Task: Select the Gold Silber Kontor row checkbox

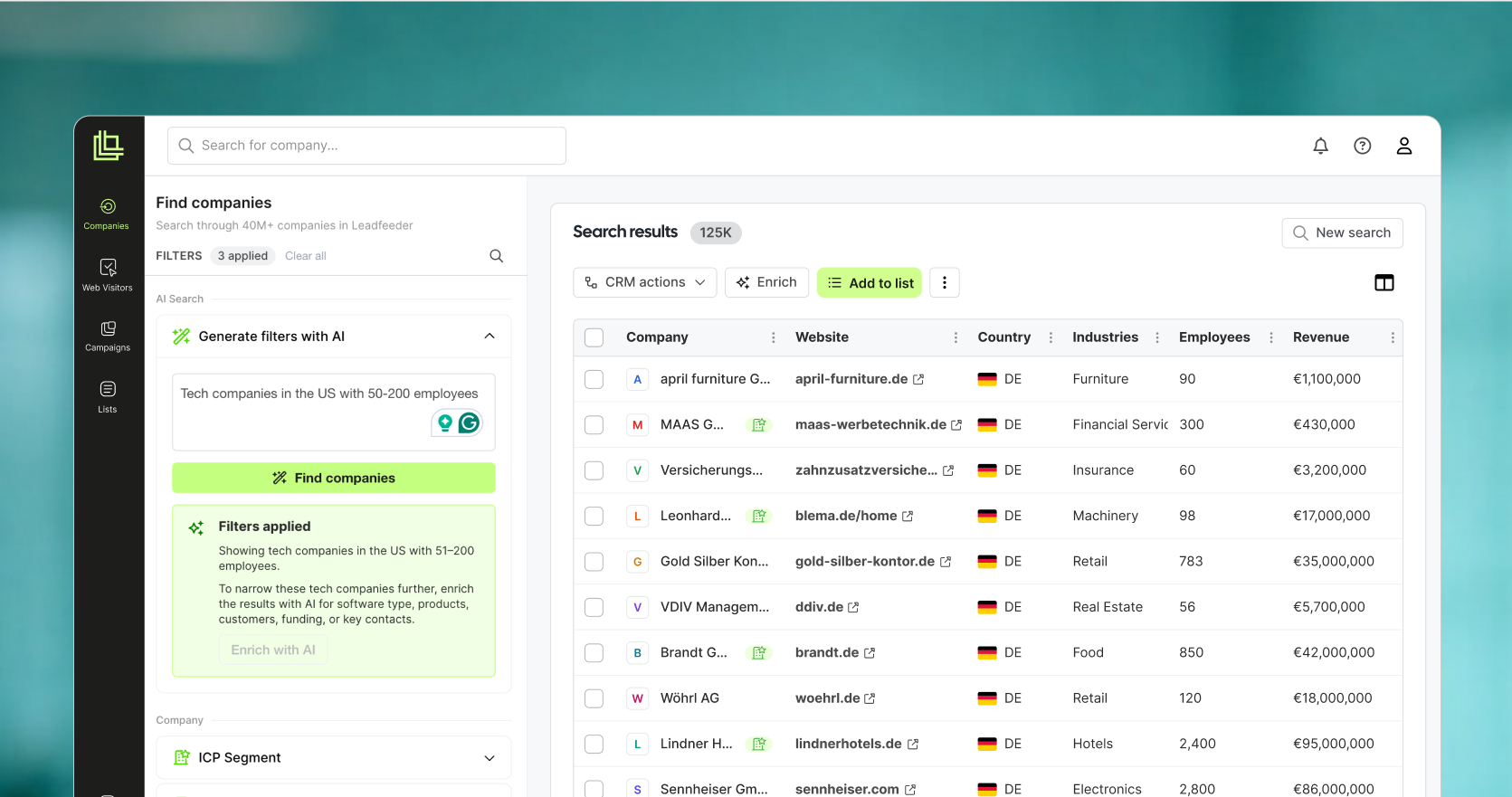Action: [x=594, y=562]
